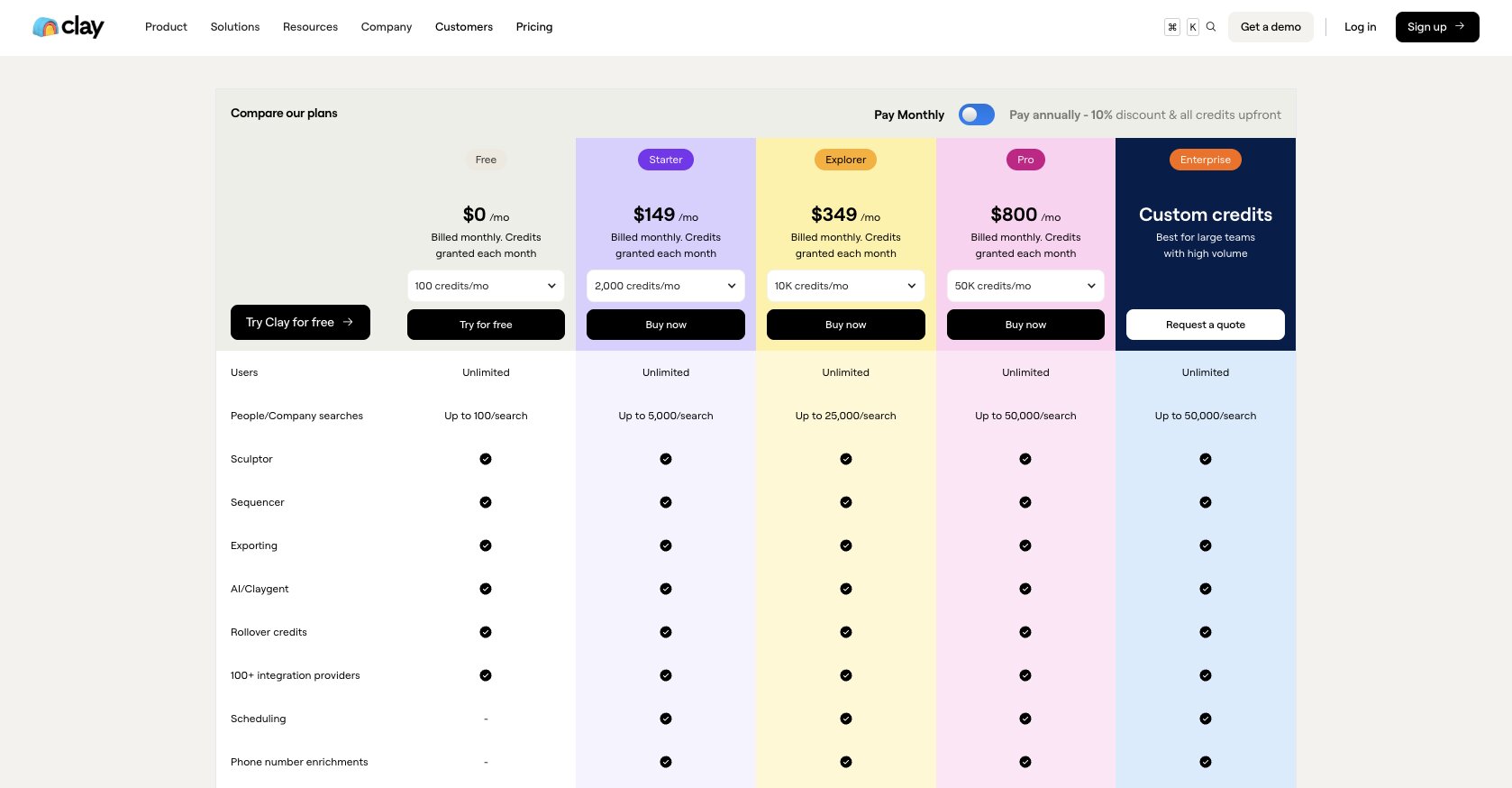Image resolution: width=1512 pixels, height=788 pixels.
Task: Open the 100 credits/mo dropdown
Action: coord(486,286)
